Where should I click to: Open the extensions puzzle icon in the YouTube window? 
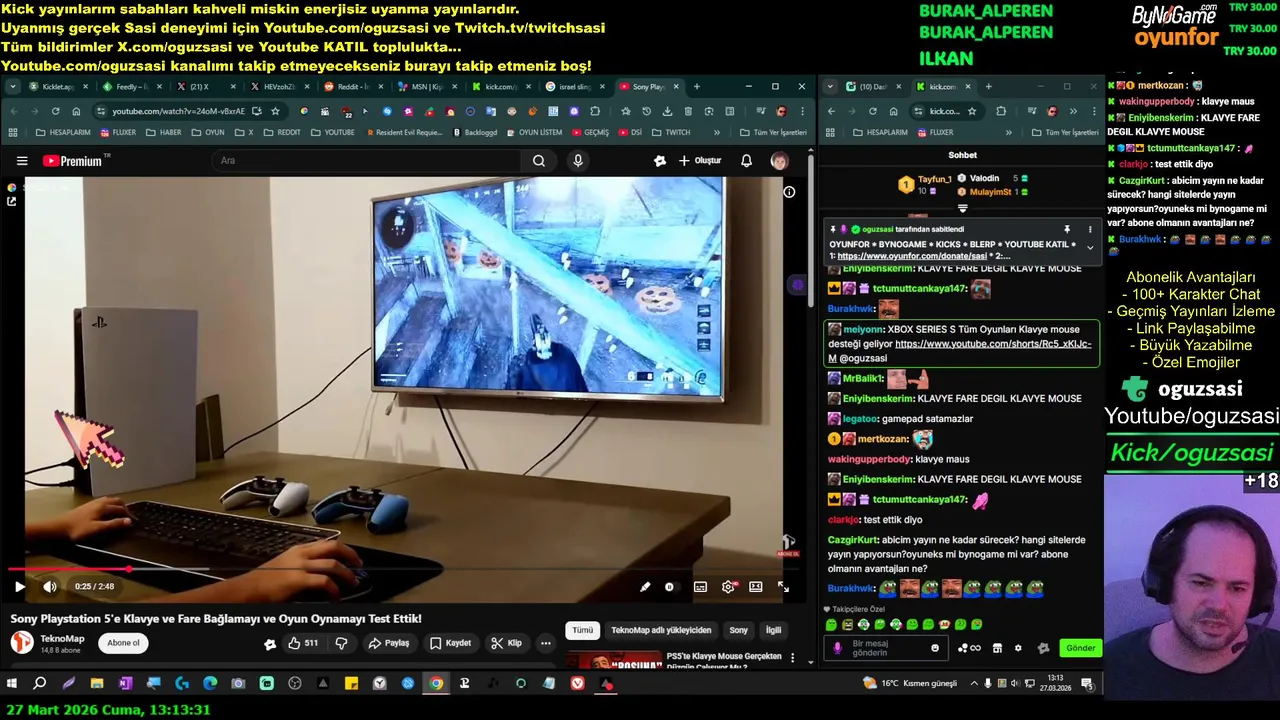(x=596, y=111)
